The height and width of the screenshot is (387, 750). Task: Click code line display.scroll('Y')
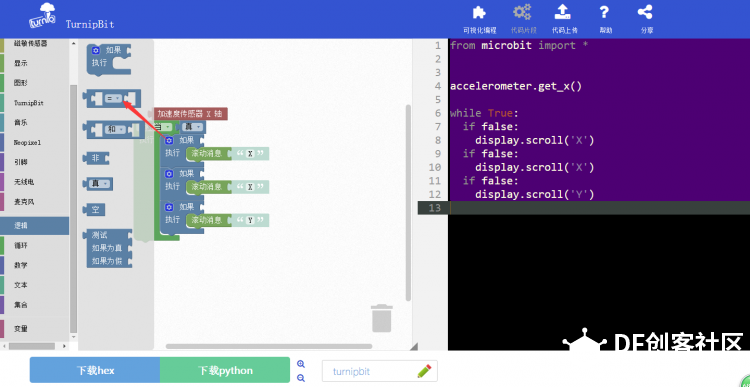coord(534,195)
